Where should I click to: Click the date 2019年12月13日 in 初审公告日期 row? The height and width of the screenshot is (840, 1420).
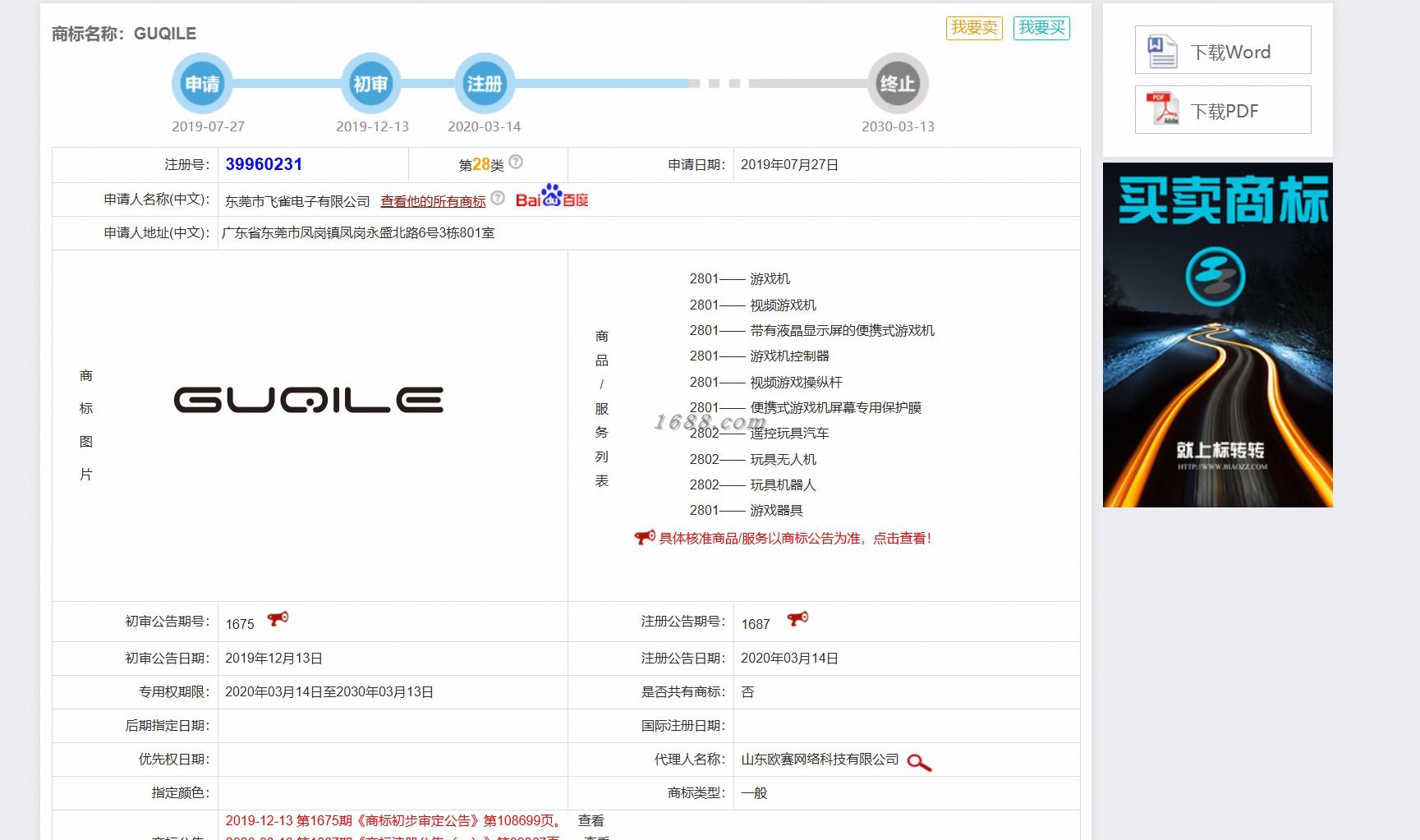pos(273,659)
